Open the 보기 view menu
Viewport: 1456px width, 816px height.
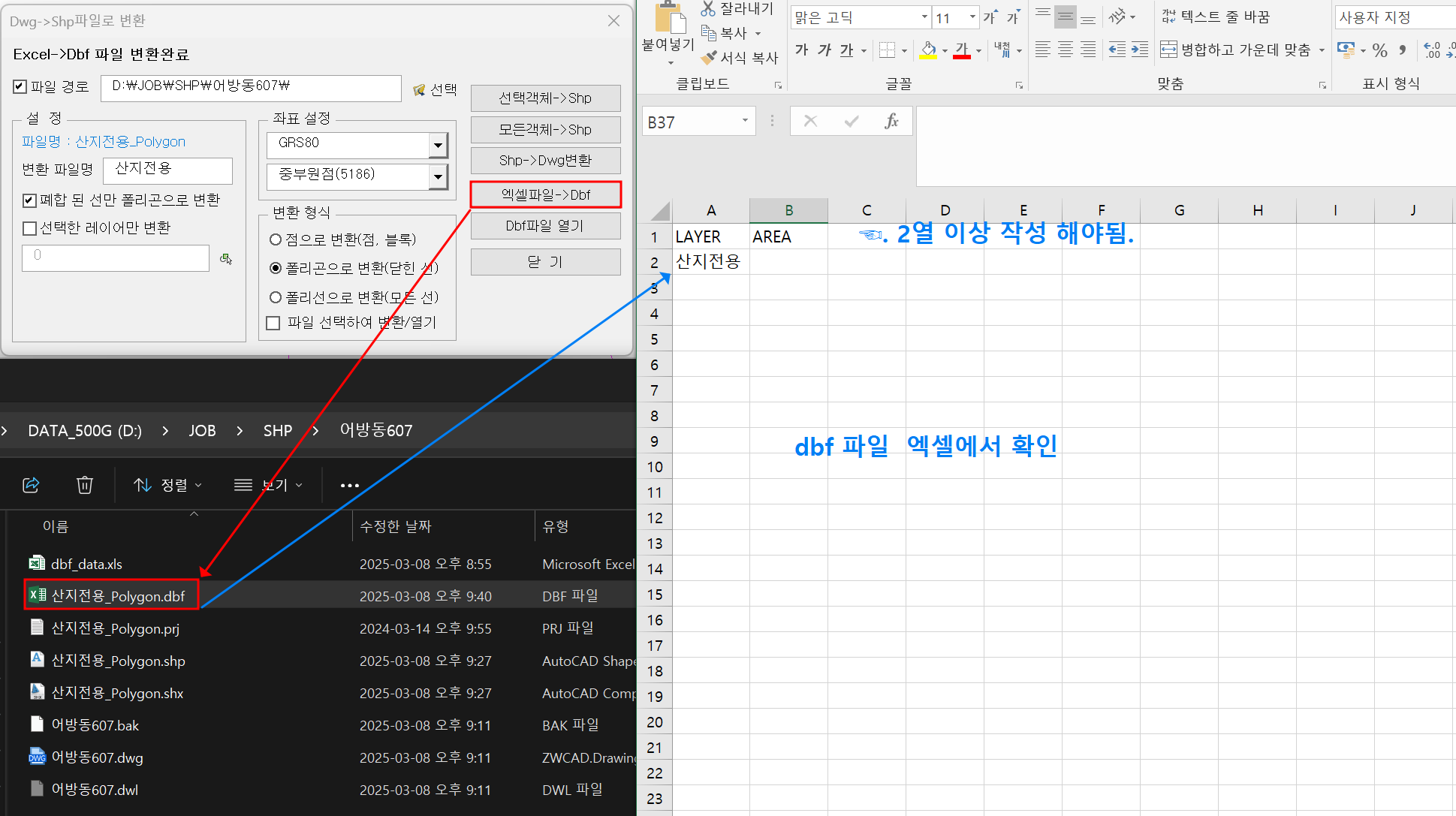(268, 485)
